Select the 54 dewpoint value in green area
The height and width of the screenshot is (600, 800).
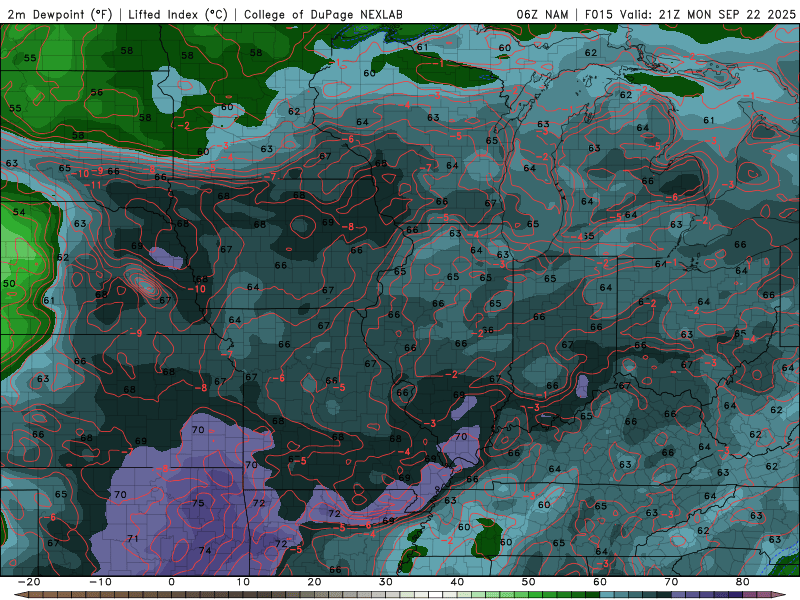click(19, 212)
